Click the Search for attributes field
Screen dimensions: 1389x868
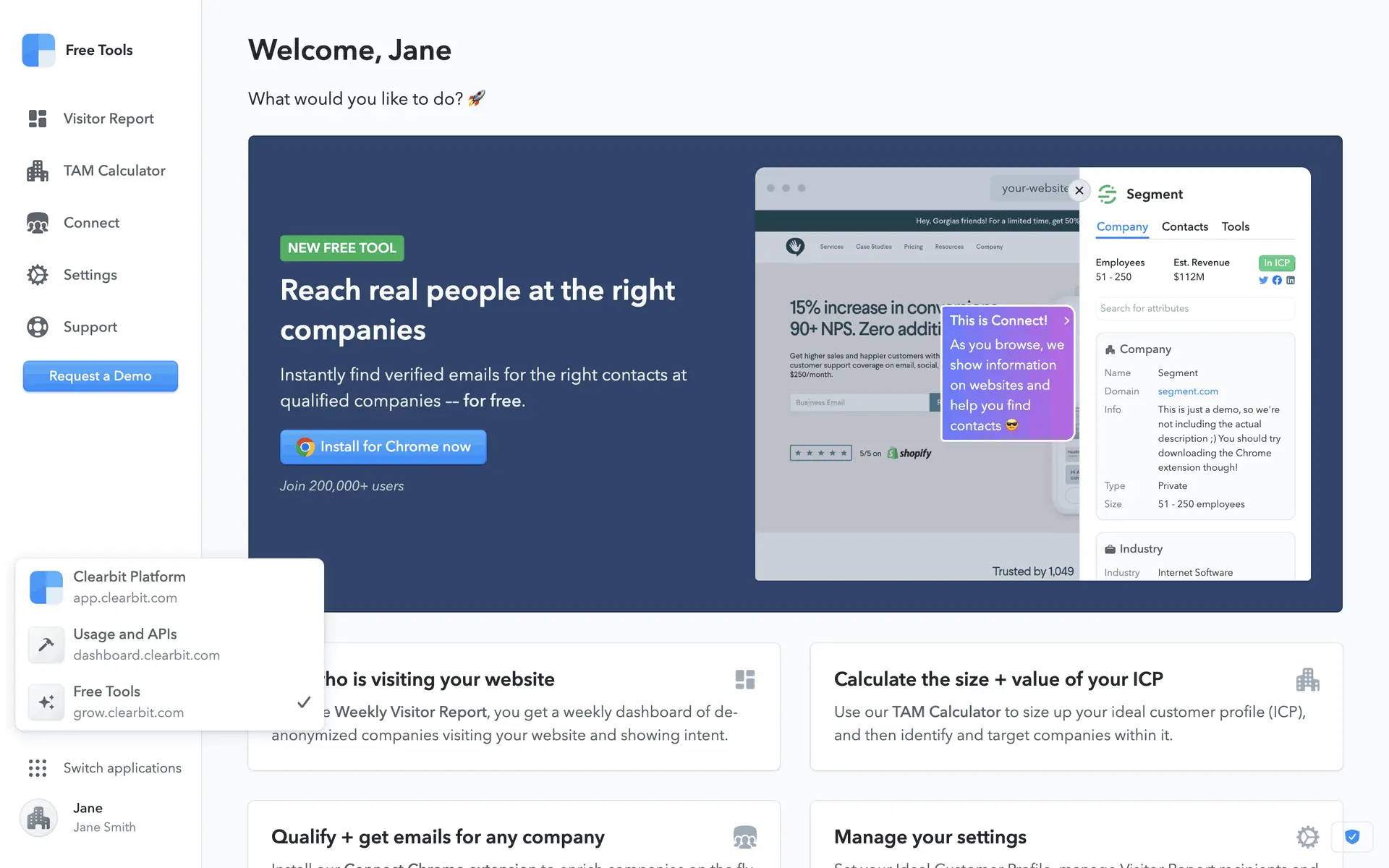[x=1194, y=308]
